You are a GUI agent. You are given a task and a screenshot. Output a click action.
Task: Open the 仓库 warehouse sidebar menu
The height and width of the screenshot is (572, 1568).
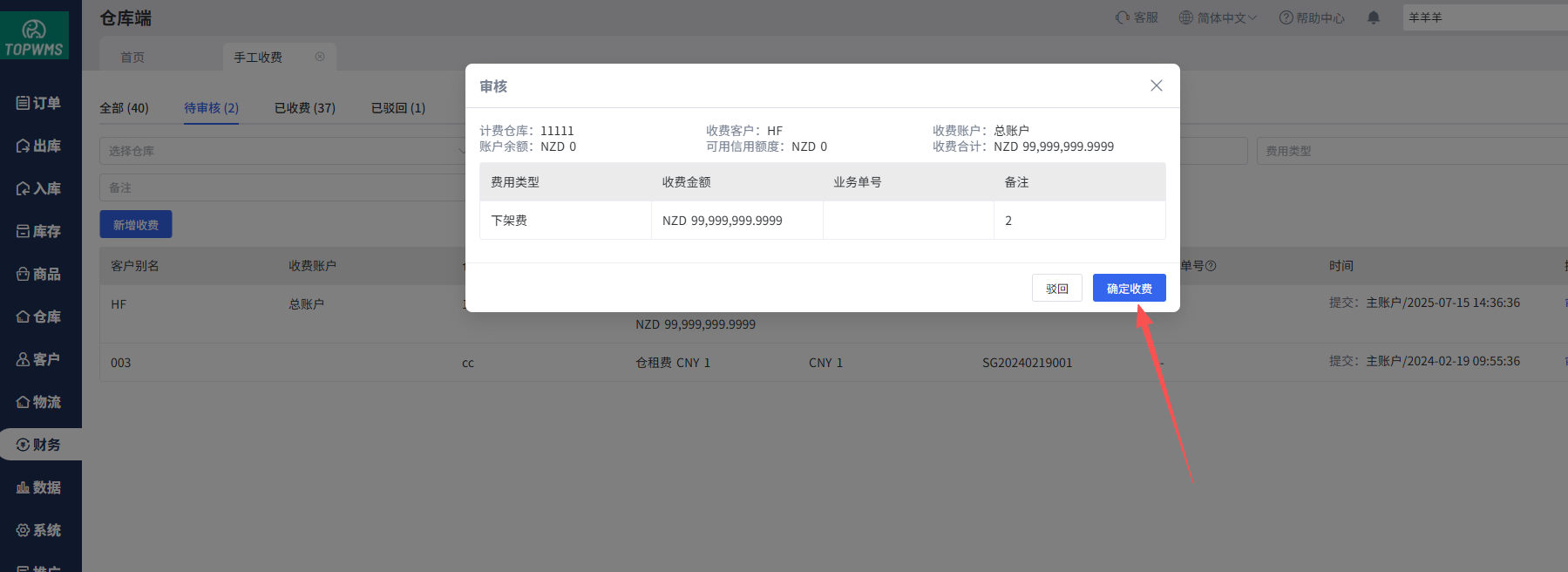click(39, 317)
